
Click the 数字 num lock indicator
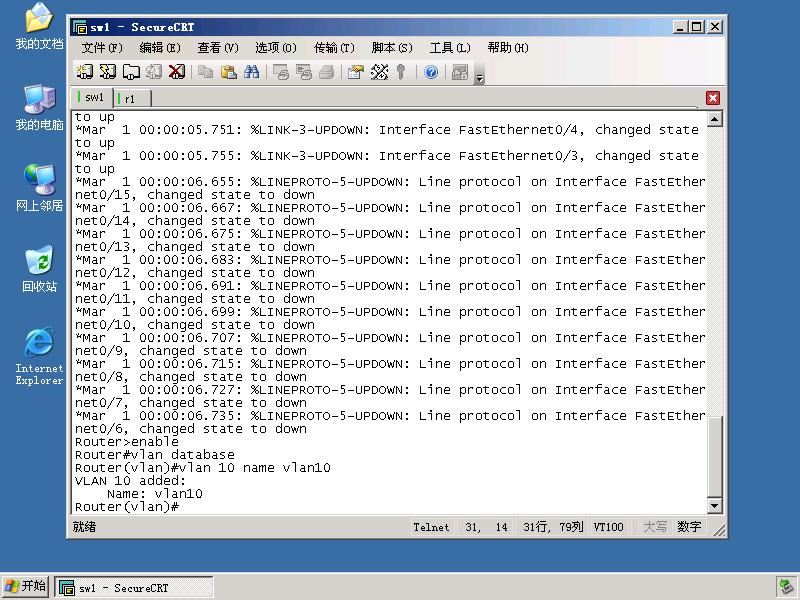pos(689,527)
